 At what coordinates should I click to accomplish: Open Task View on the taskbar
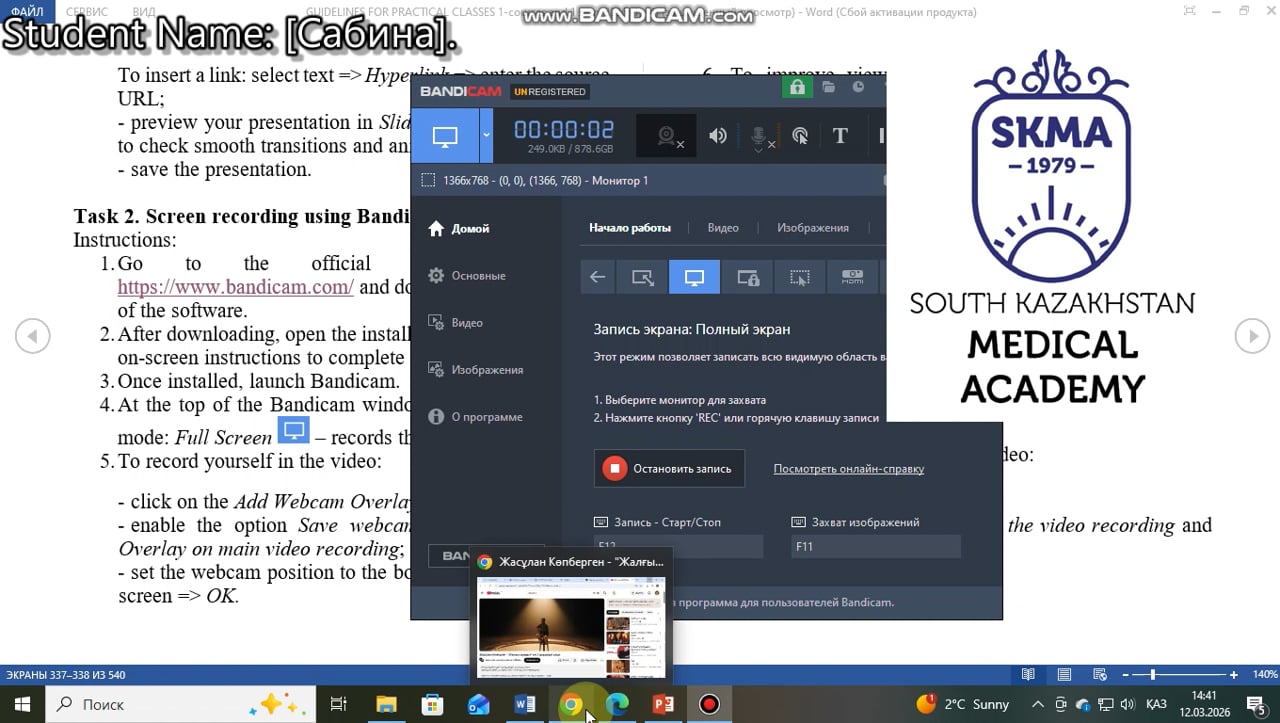(x=339, y=704)
